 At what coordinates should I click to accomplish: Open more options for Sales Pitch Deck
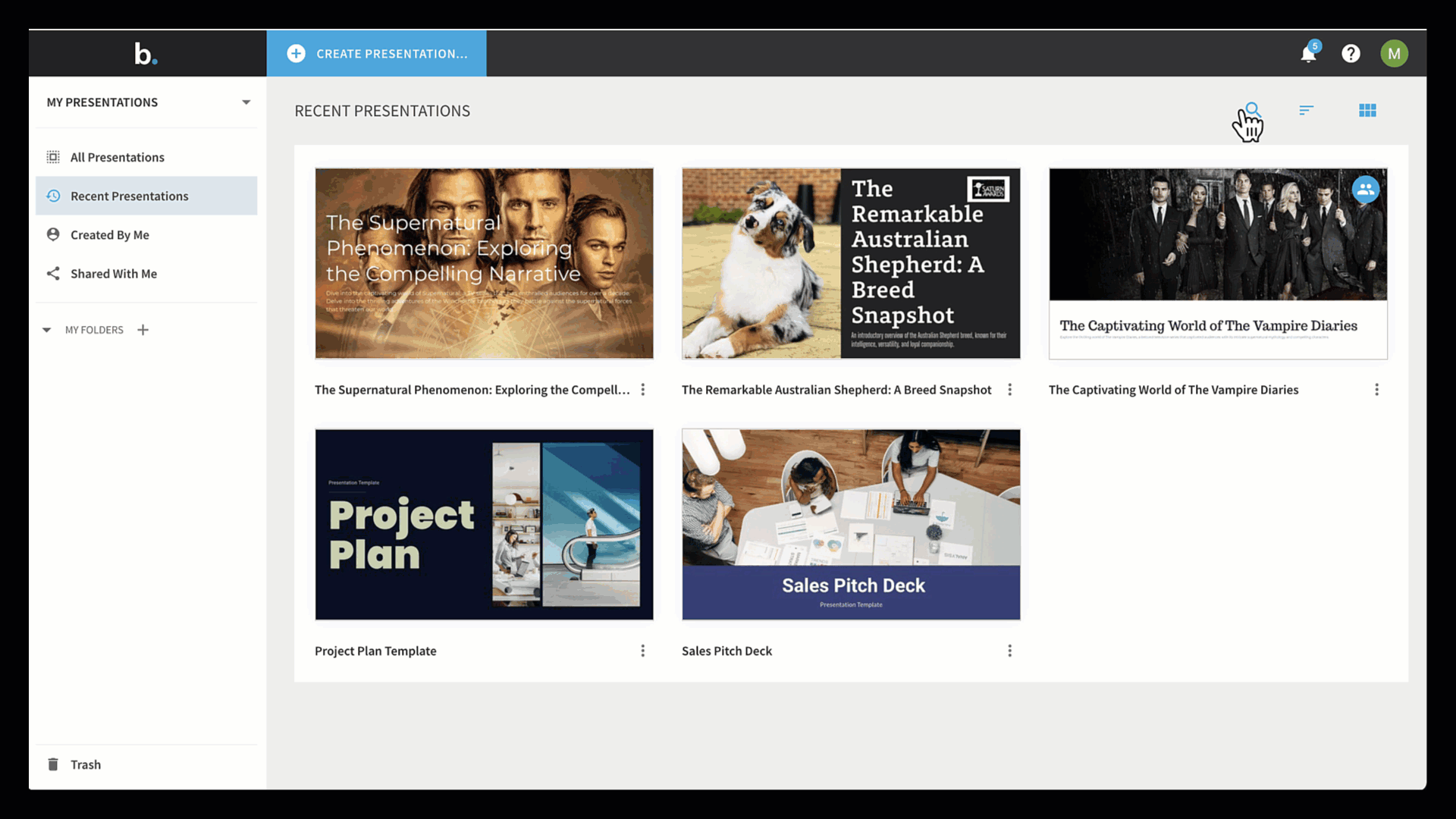click(x=1009, y=651)
